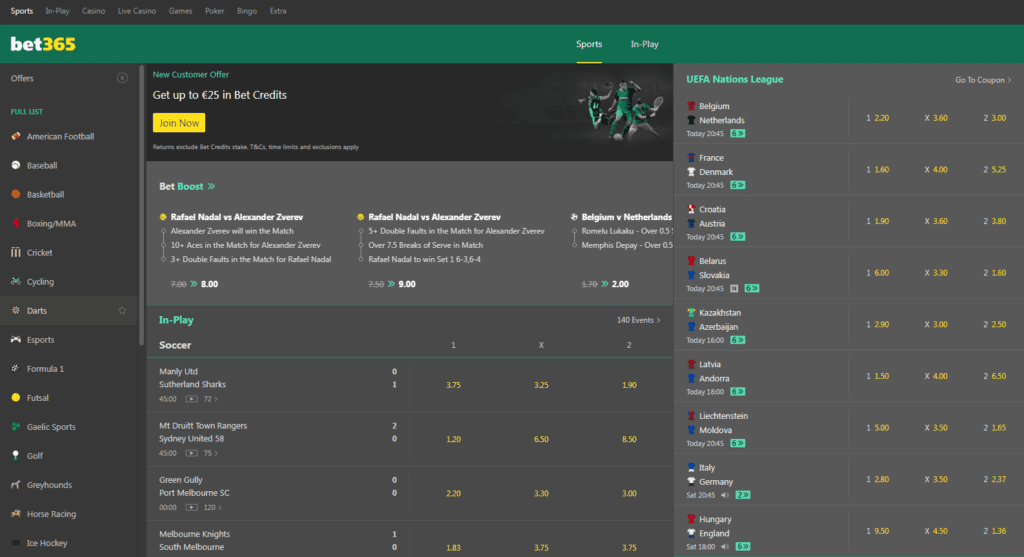This screenshot has width=1024, height=557.
Task: Expand 140 Events in-play list
Action: 639,321
